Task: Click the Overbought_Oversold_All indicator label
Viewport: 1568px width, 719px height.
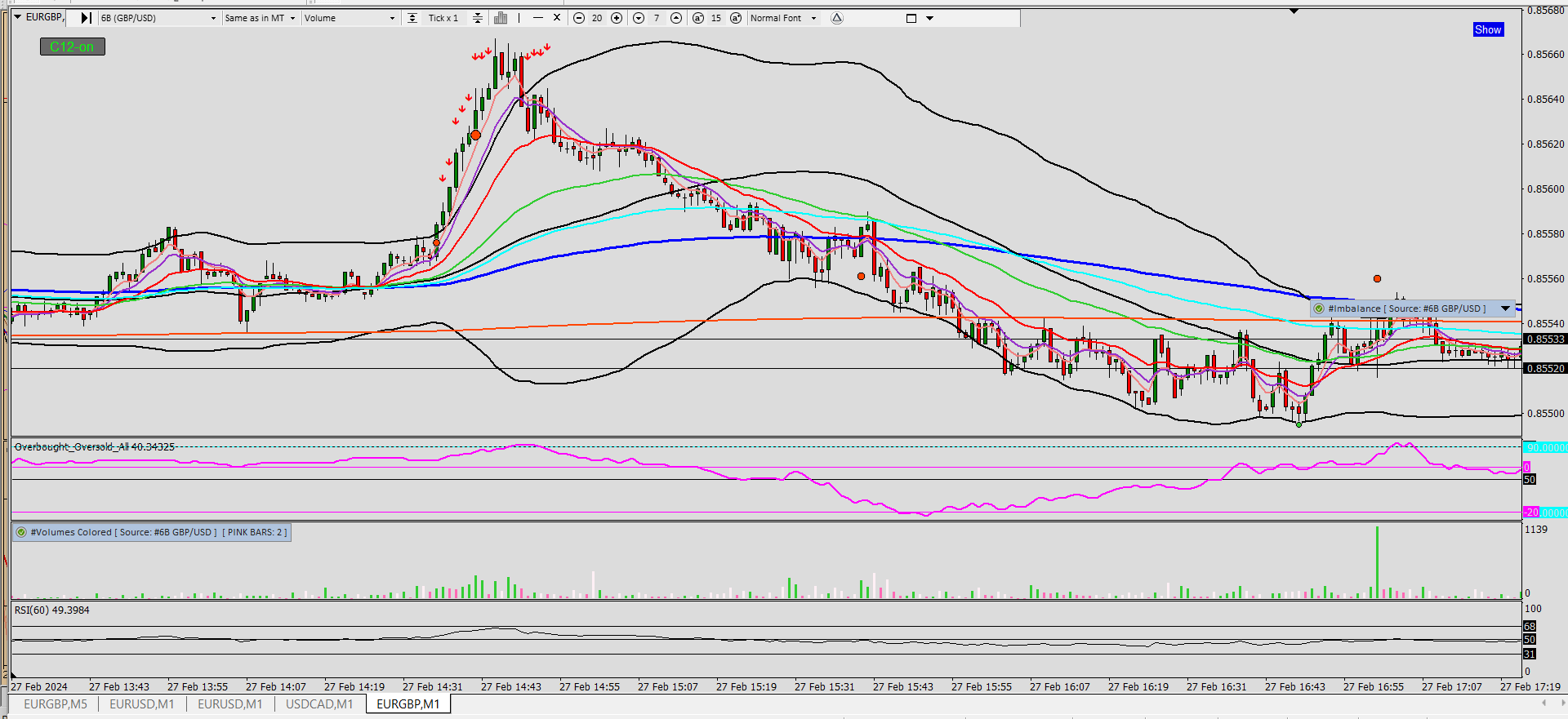Action: 95,446
